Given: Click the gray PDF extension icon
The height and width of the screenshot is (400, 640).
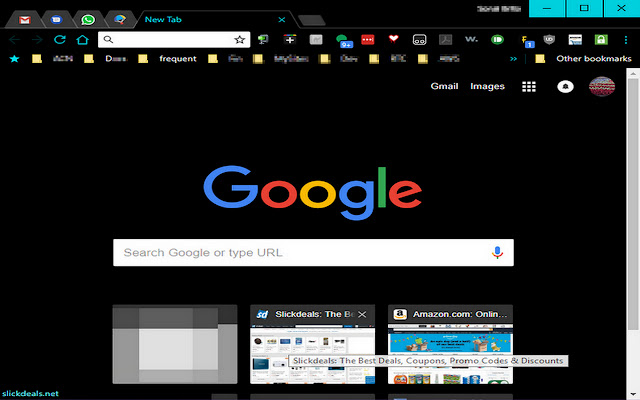Looking at the screenshot, I should point(445,40).
